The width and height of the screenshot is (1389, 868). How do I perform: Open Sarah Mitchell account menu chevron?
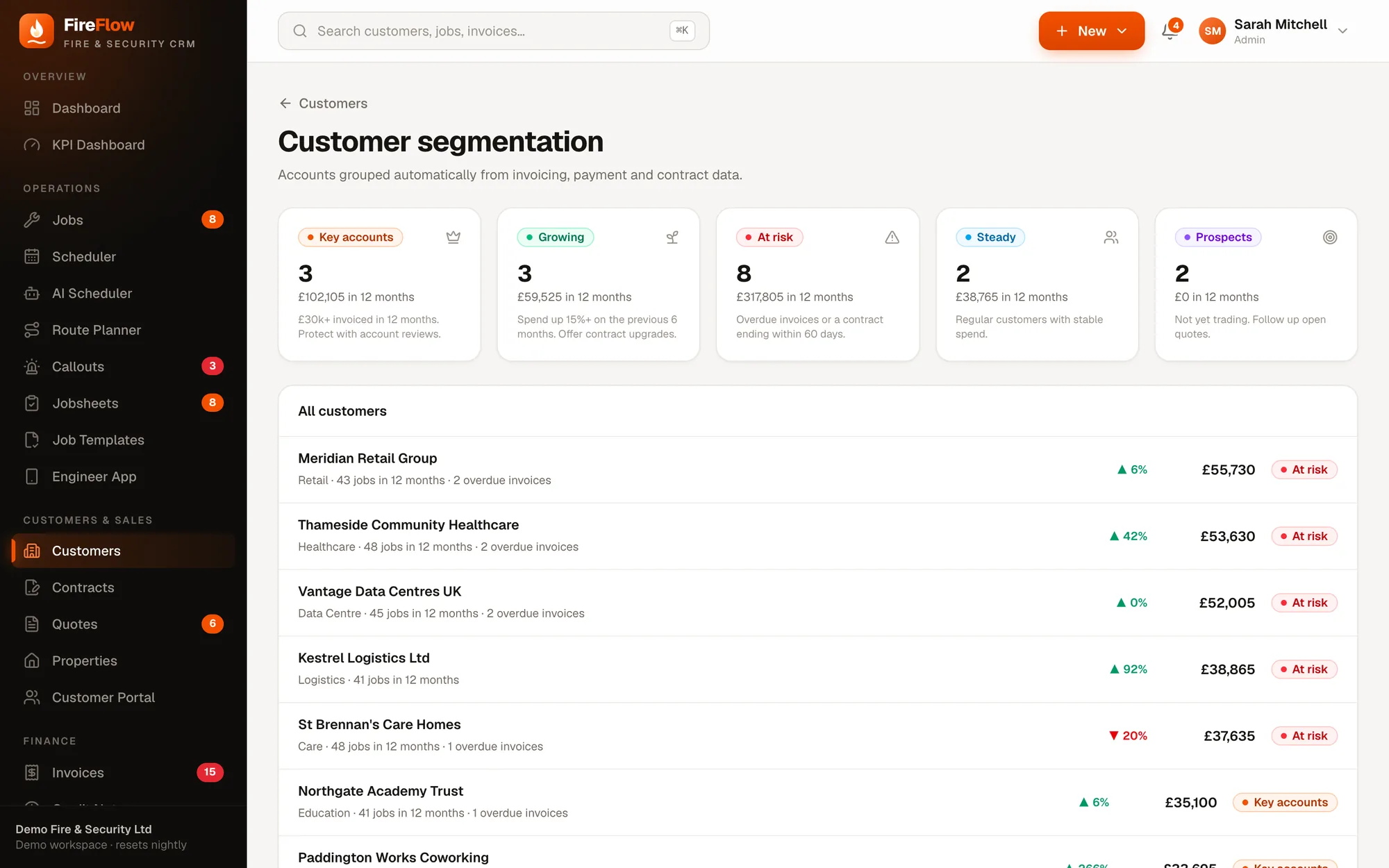(1342, 31)
